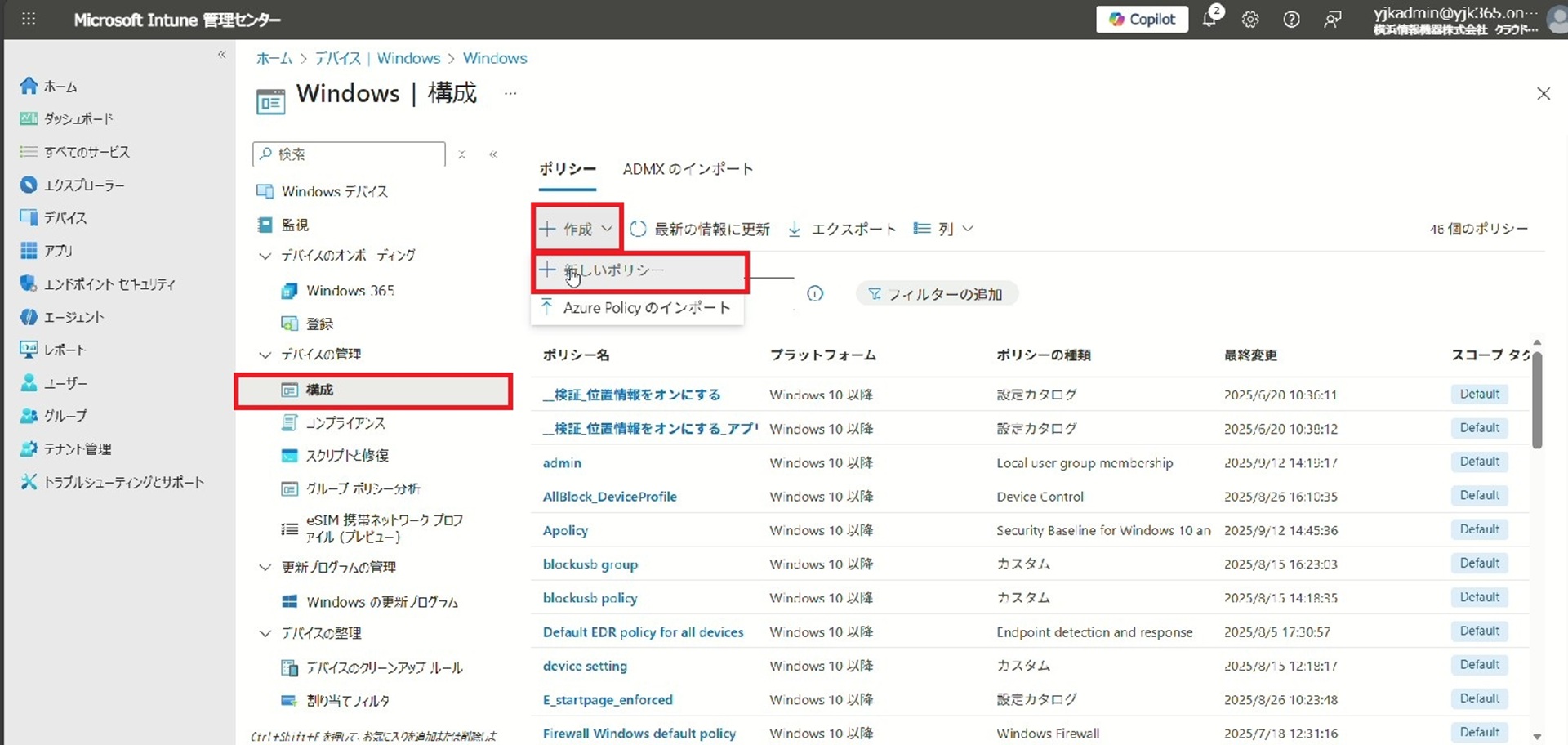The image size is (1568, 745).
Task: Select コンプライアンス in the device menu
Action: (x=345, y=423)
